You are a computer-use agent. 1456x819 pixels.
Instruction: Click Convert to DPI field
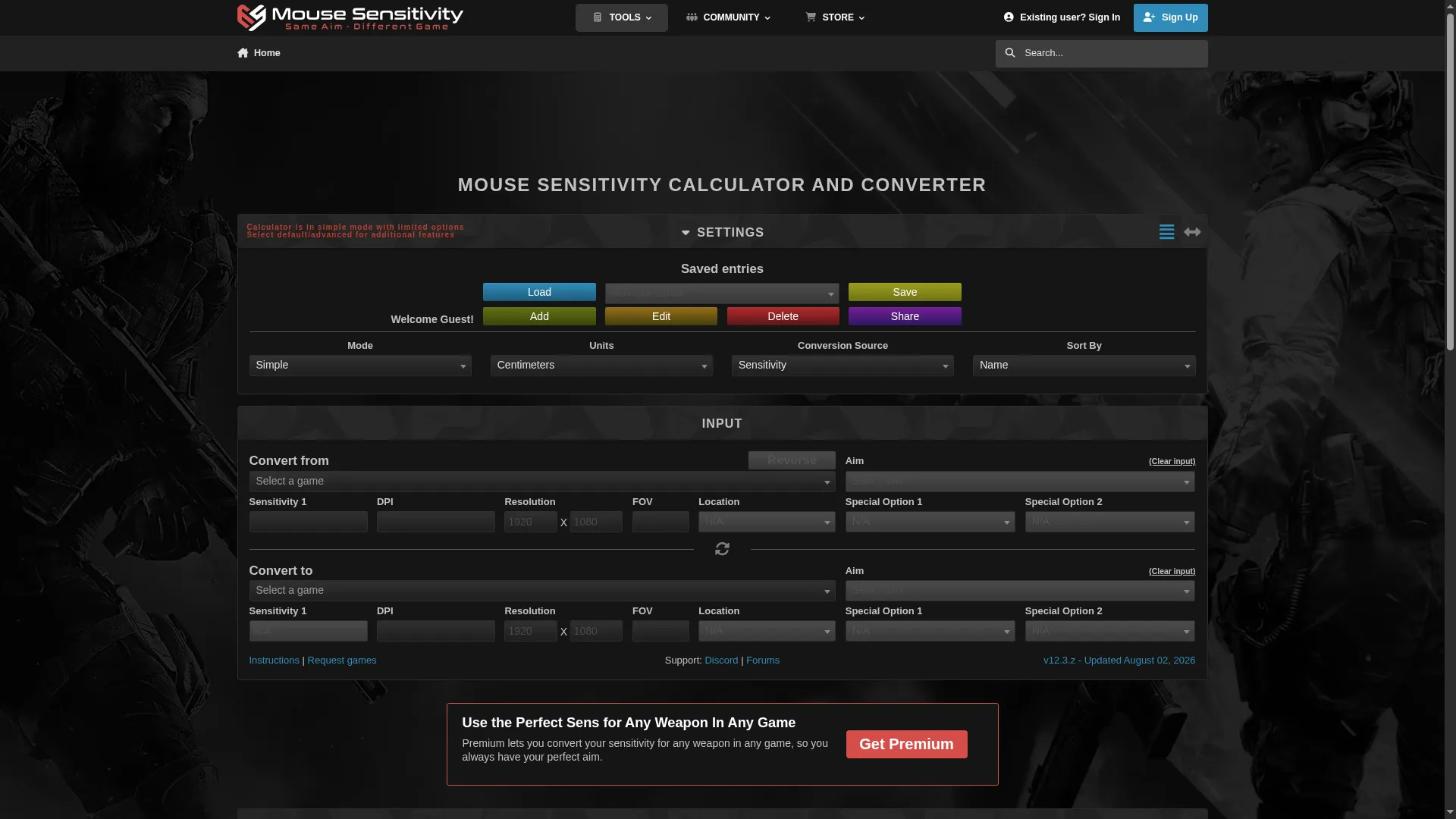(x=436, y=631)
